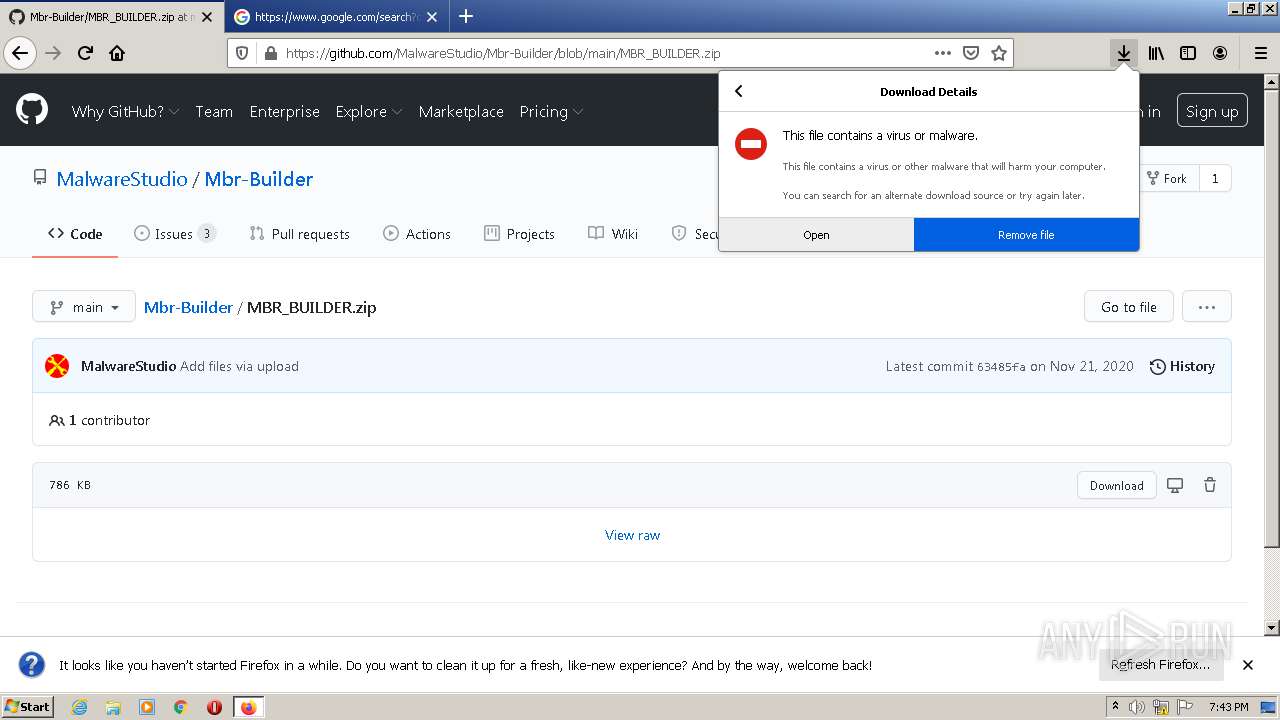
Task: Bookmark this page with the star icon
Action: click(998, 53)
